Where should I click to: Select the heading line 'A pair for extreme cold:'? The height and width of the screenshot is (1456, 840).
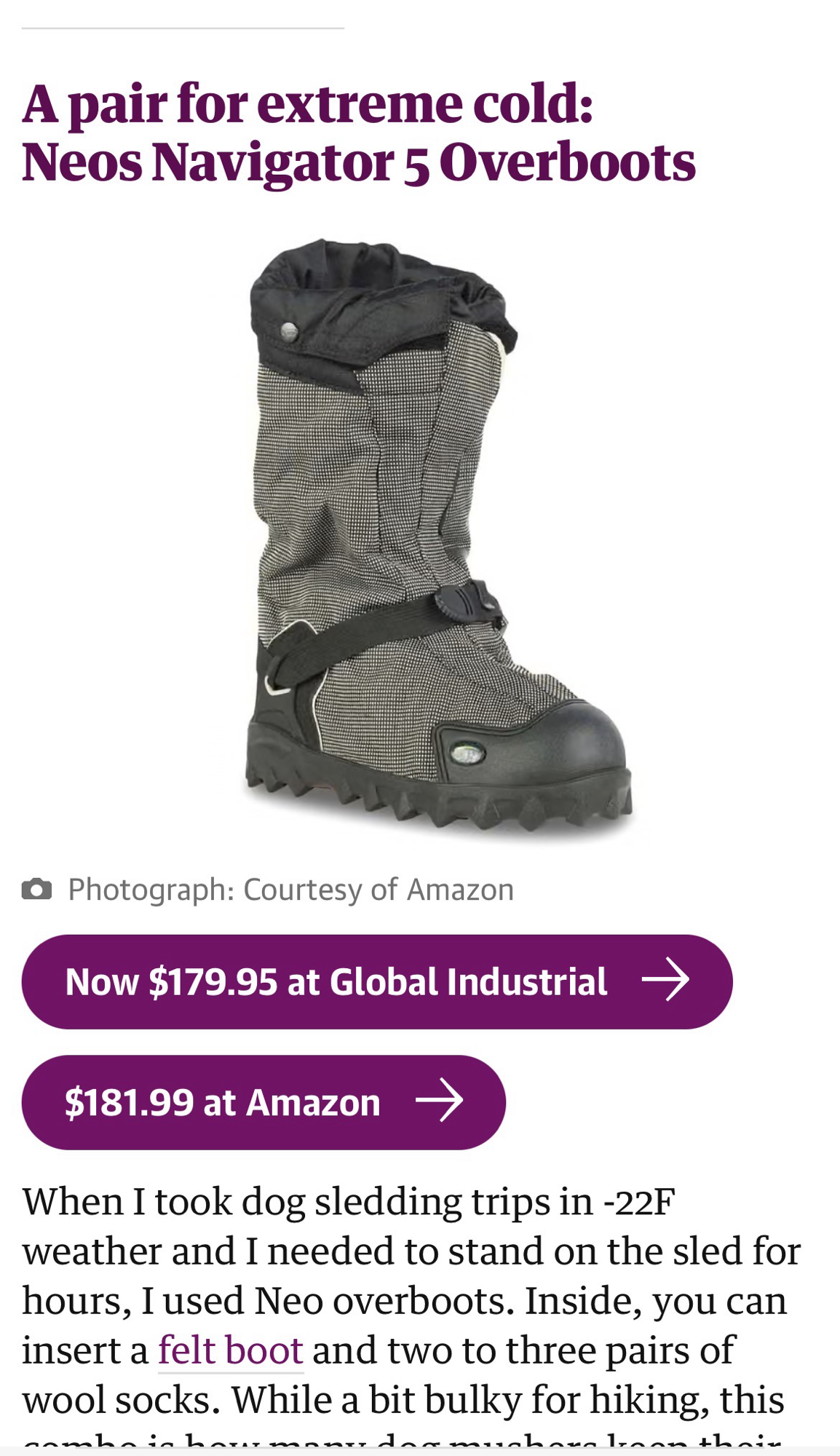point(307,104)
